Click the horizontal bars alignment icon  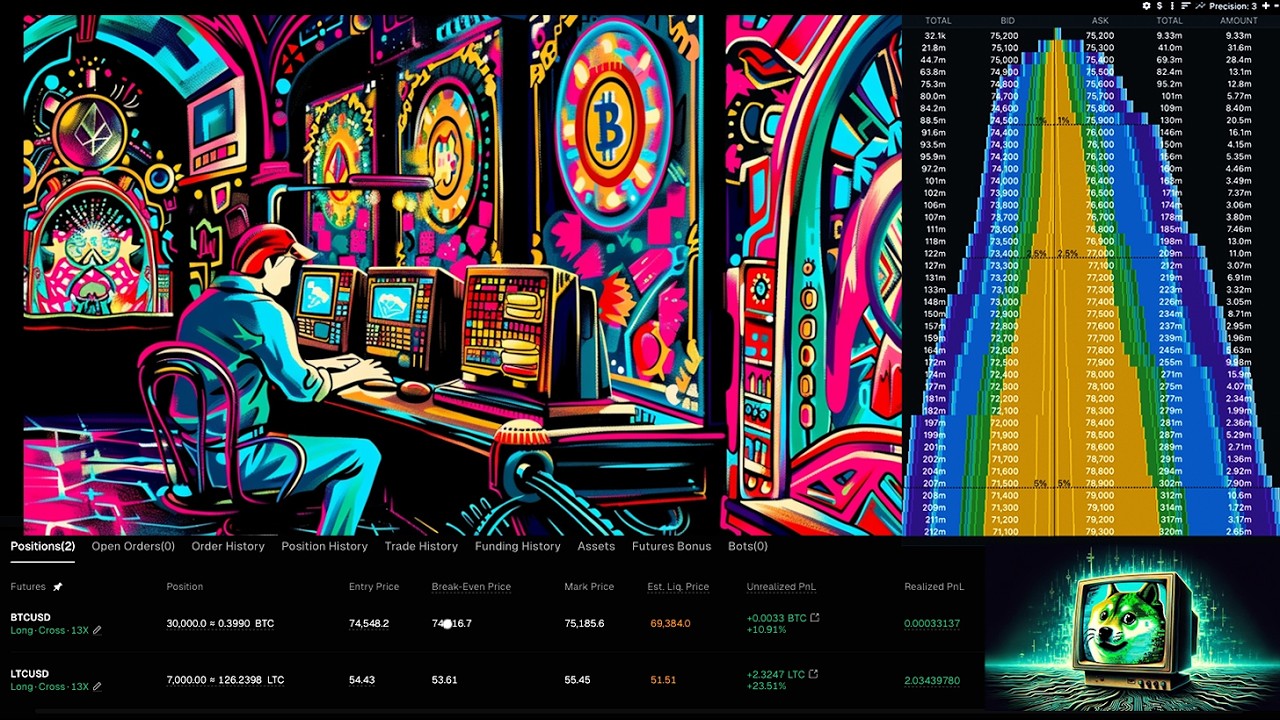(1186, 6)
